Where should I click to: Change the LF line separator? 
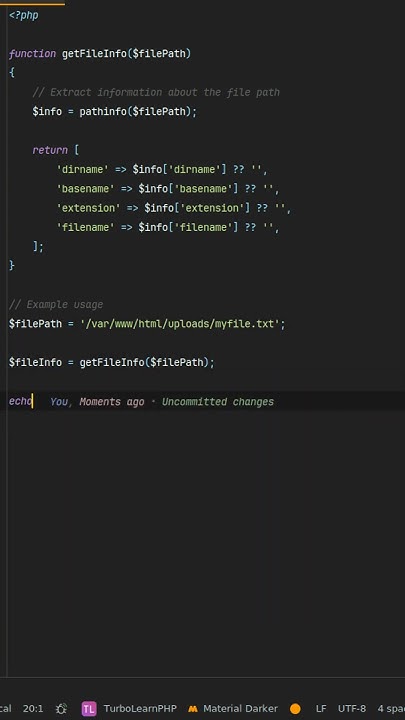click(321, 709)
